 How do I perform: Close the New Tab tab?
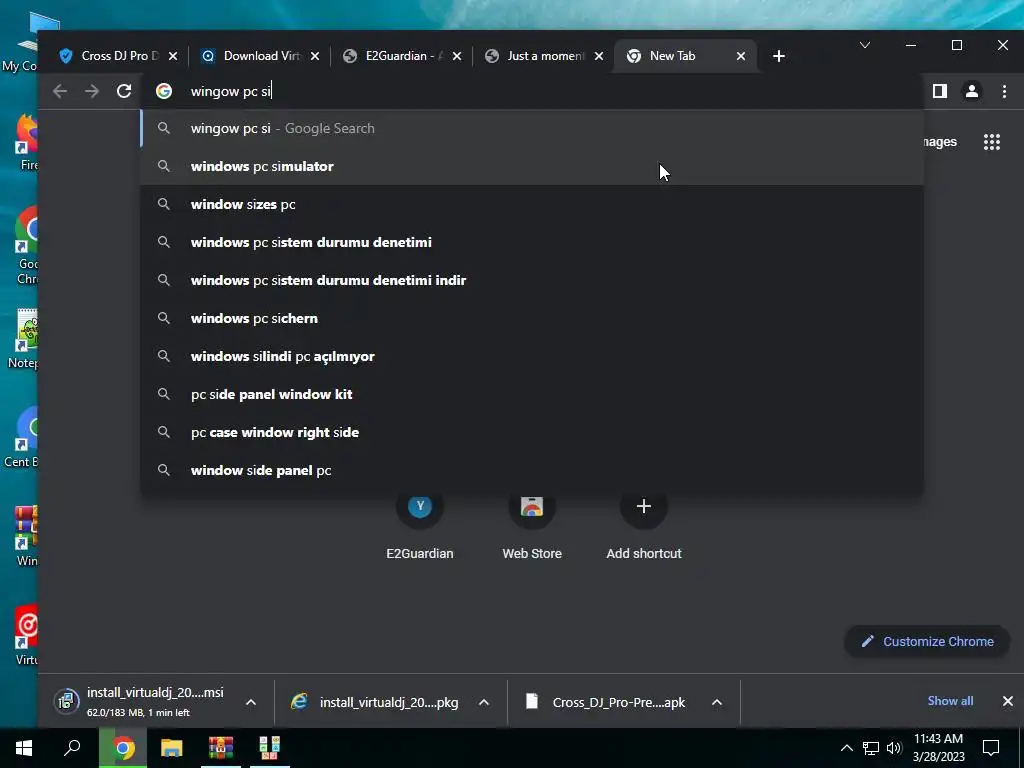point(741,56)
